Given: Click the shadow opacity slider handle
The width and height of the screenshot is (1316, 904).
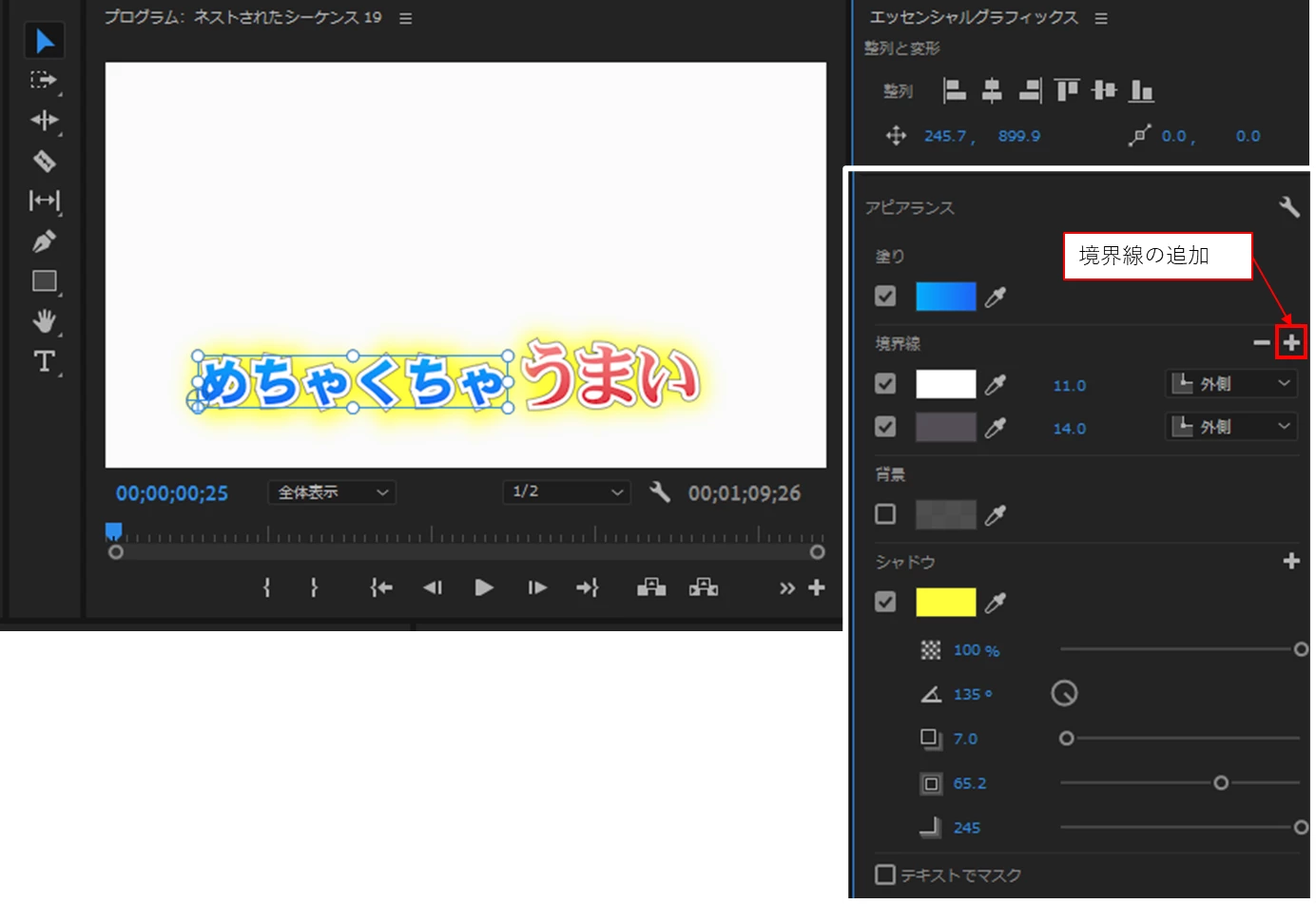Looking at the screenshot, I should pyautogui.click(x=1301, y=649).
